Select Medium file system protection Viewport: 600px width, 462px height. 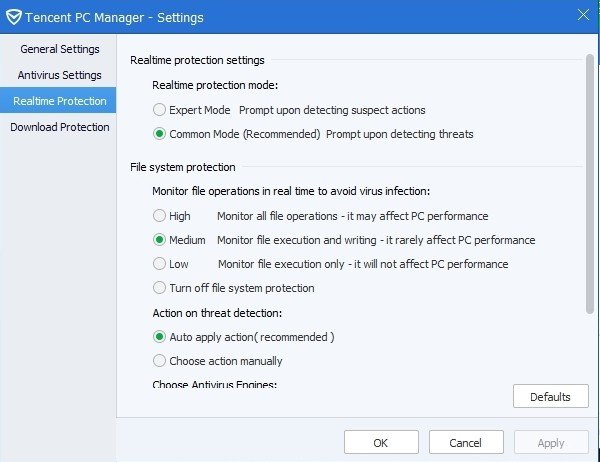pos(160,240)
